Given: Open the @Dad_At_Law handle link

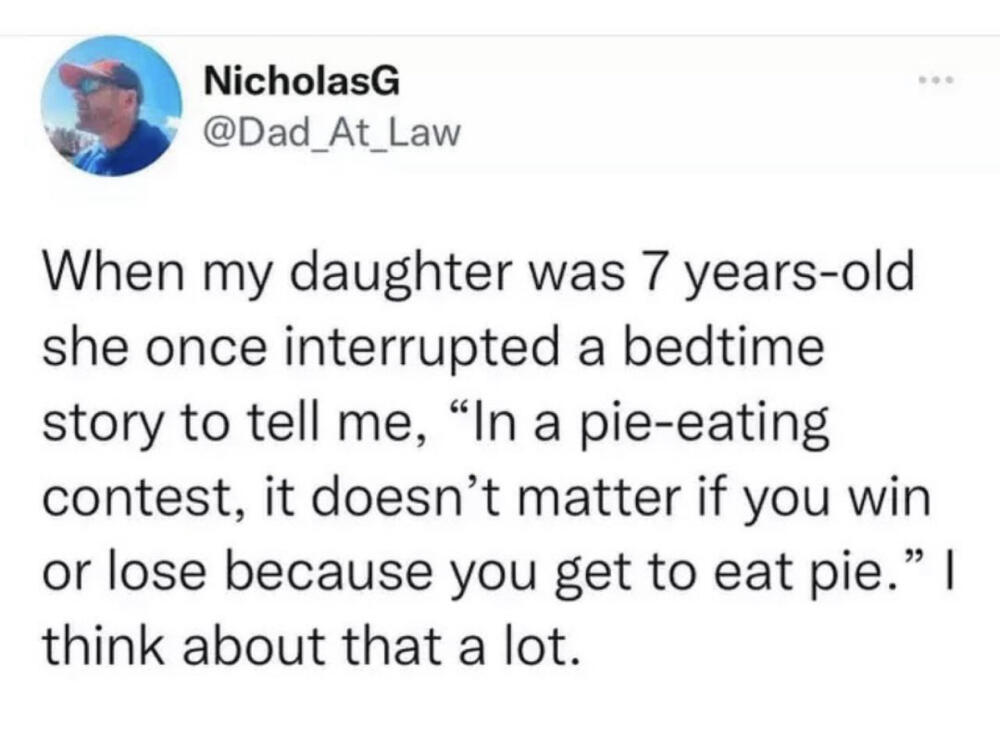Looking at the screenshot, I should (x=331, y=132).
